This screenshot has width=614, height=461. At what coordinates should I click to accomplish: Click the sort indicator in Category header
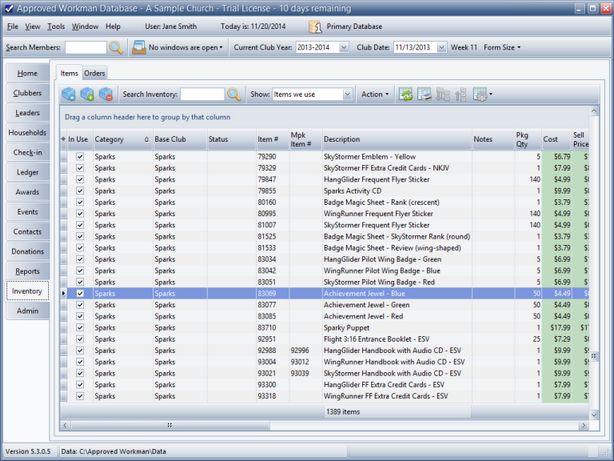146,139
